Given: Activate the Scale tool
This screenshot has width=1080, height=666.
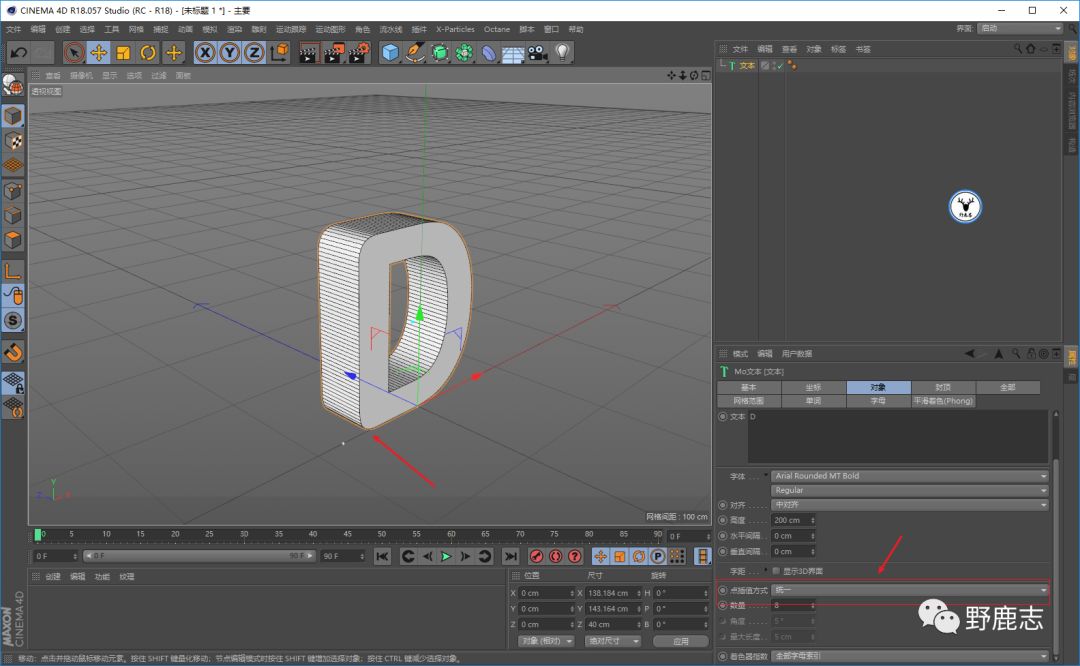Looking at the screenshot, I should 123,52.
